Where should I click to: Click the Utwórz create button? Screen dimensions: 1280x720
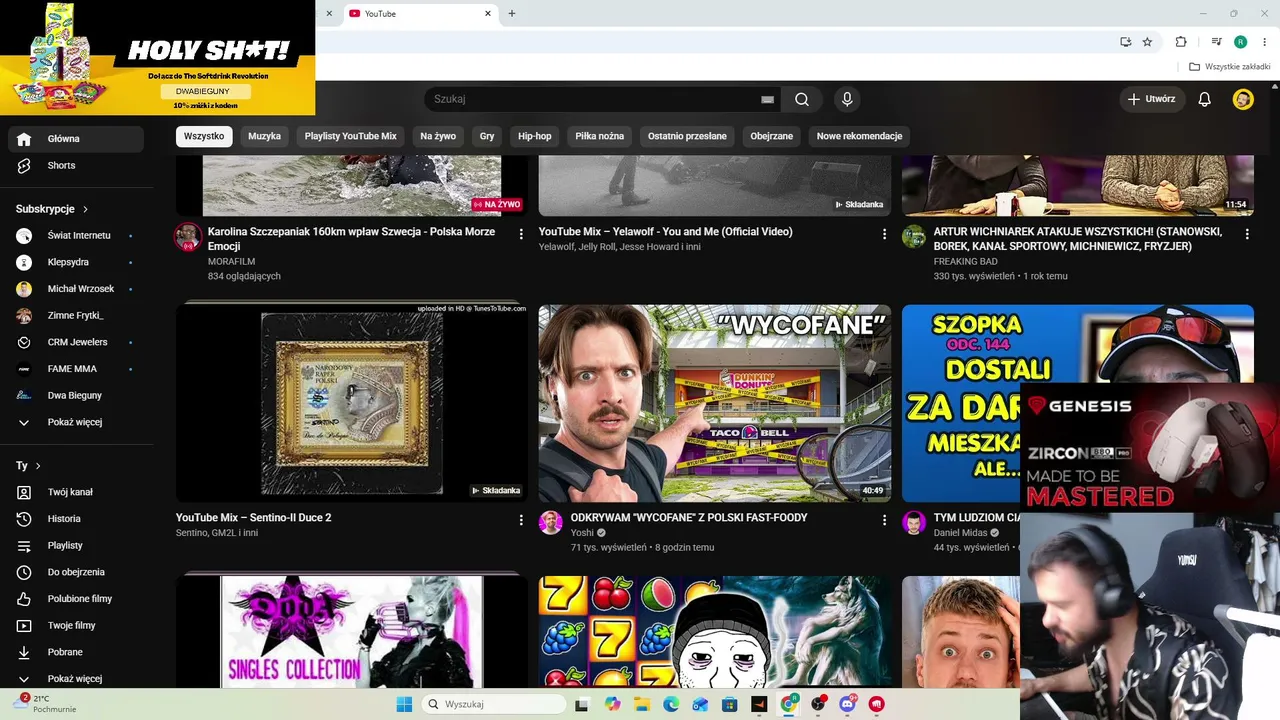[x=1152, y=99]
